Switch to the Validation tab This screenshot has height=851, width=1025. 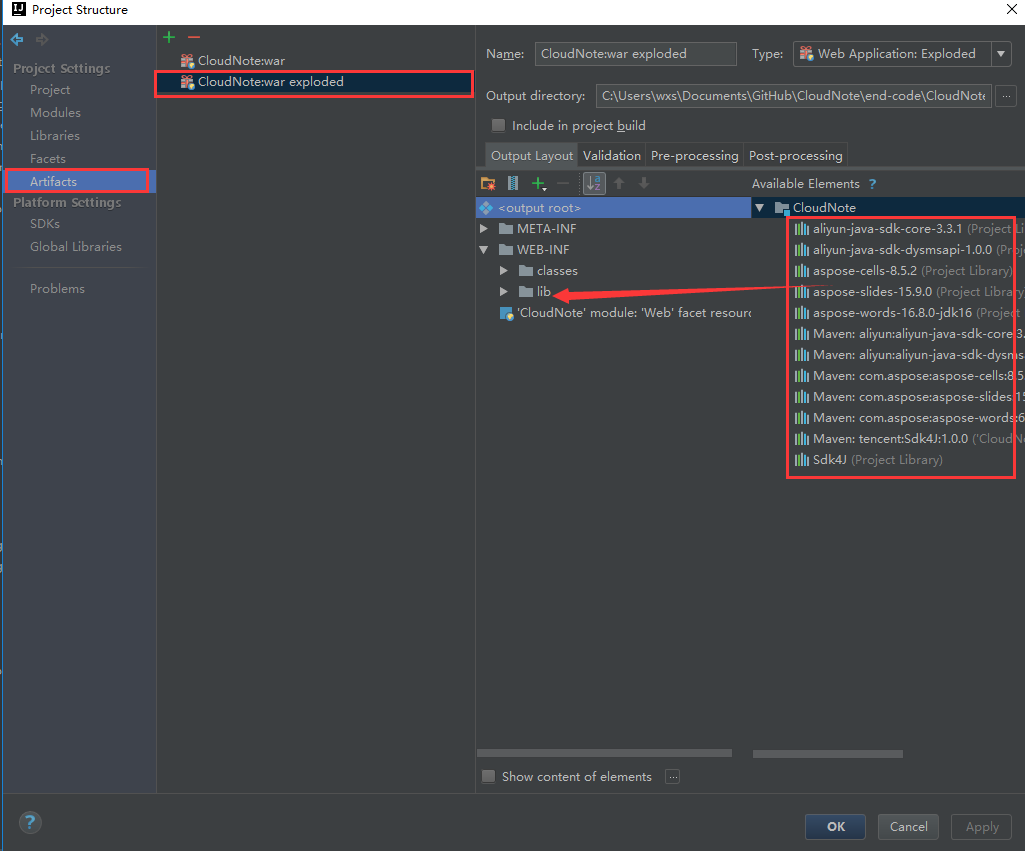tap(611, 156)
